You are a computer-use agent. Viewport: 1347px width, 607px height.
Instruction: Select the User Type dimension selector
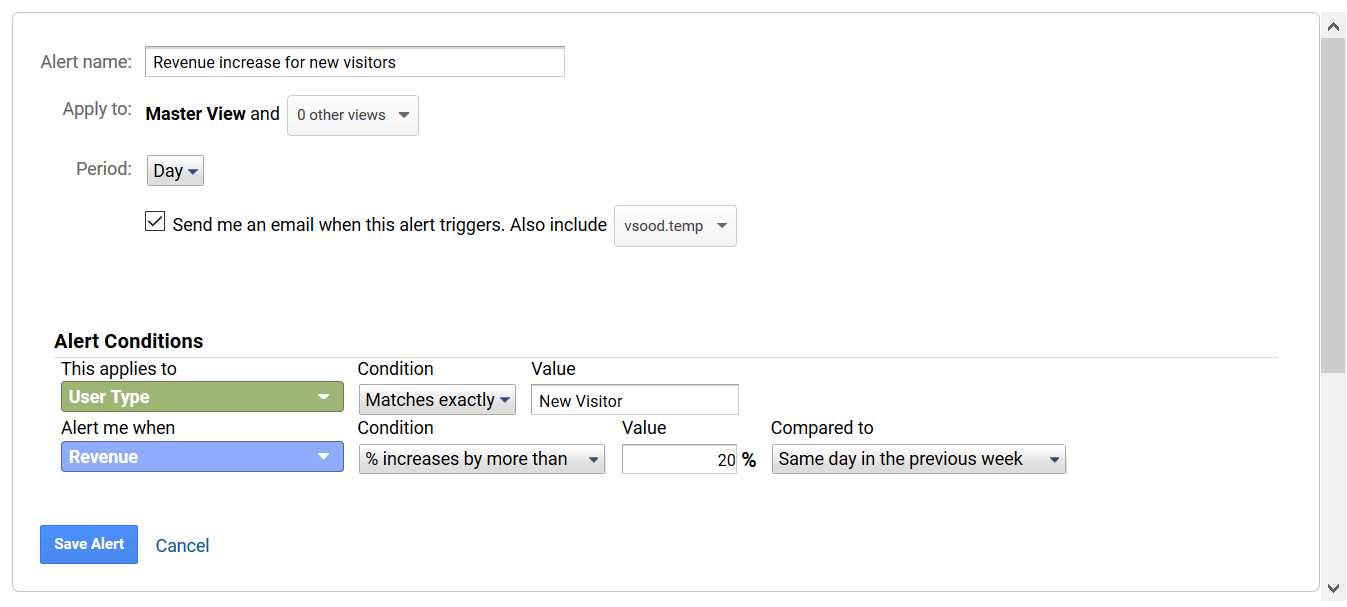pos(200,397)
